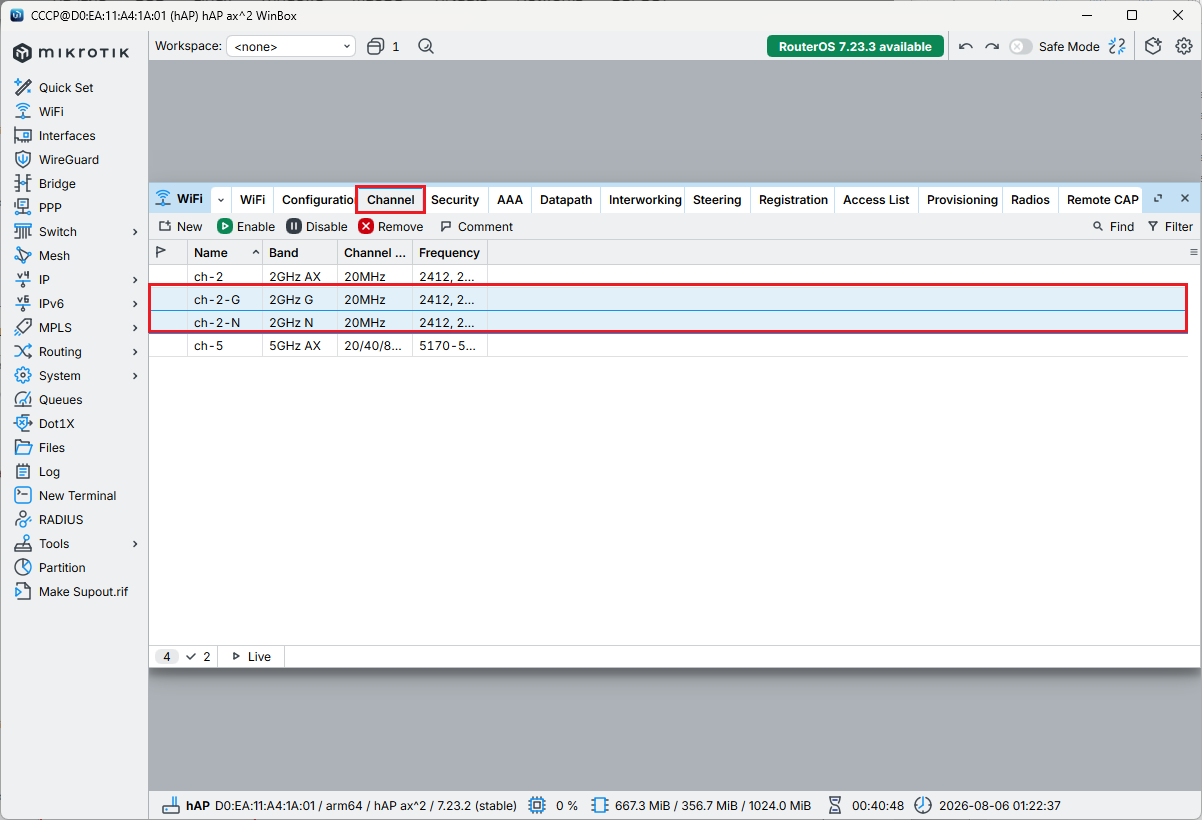Click the windows count icon showing 1
This screenshot has width=1202, height=820.
coord(383,47)
